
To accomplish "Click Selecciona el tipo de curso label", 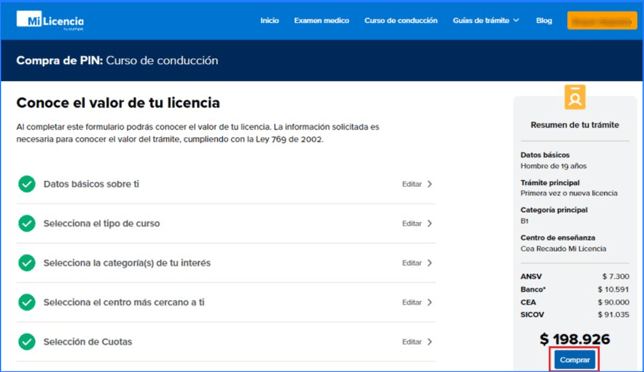I will pyautogui.click(x=102, y=223).
